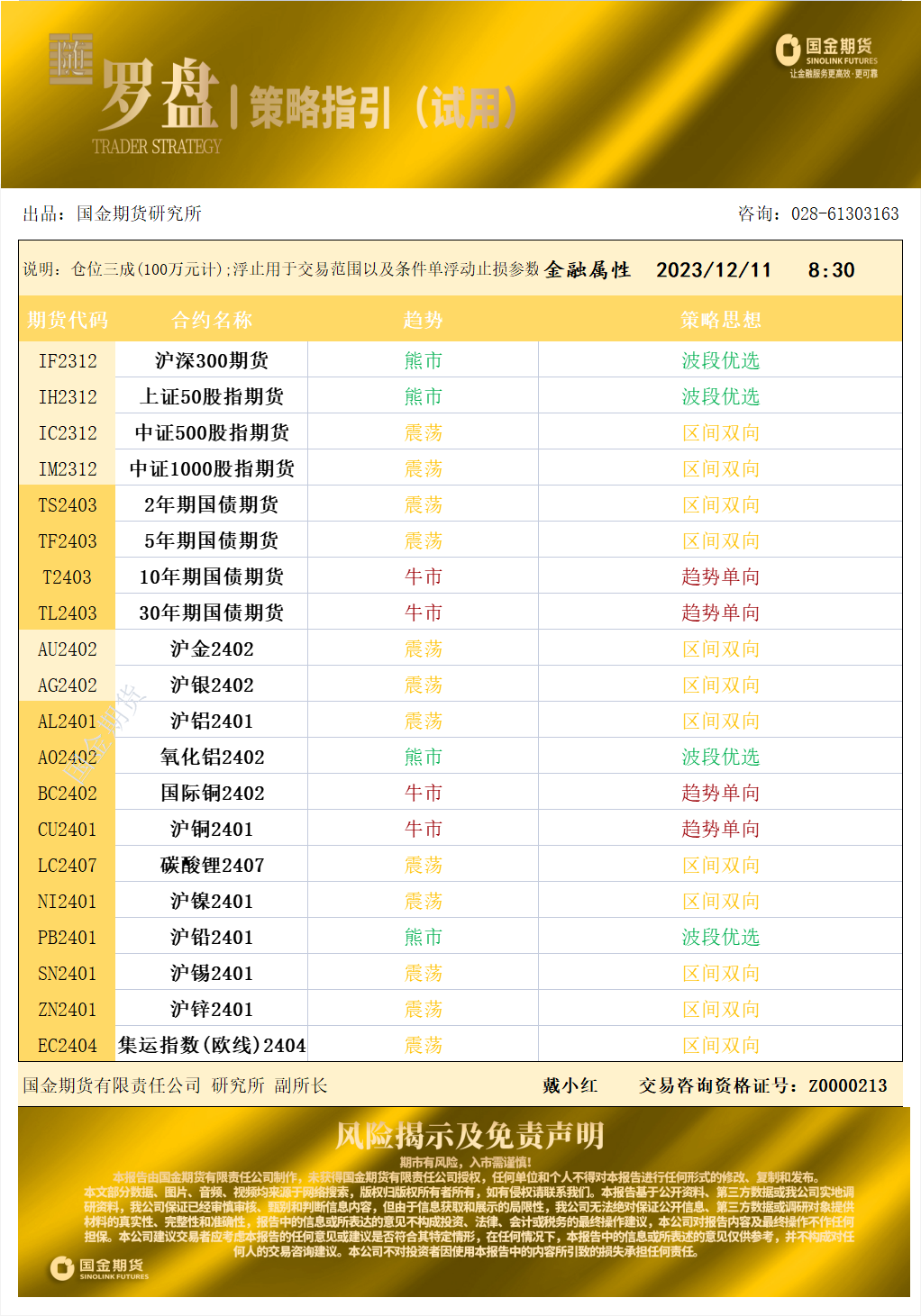Select the AG2402 futures code cell
Viewport: 921px width, 1316px height.
(x=68, y=685)
